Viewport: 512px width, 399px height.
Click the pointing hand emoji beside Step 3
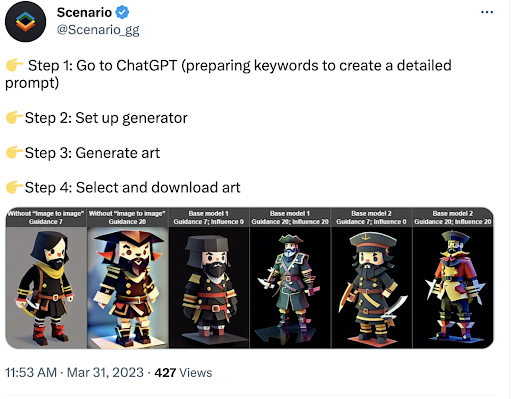[14, 152]
